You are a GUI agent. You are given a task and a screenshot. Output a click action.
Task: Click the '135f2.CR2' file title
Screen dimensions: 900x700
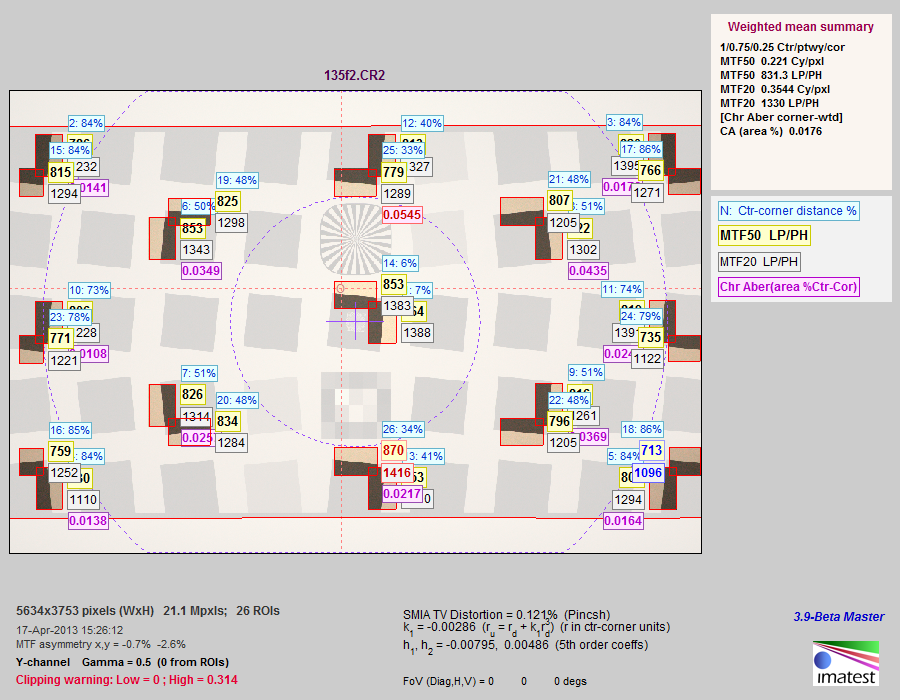click(x=355, y=75)
